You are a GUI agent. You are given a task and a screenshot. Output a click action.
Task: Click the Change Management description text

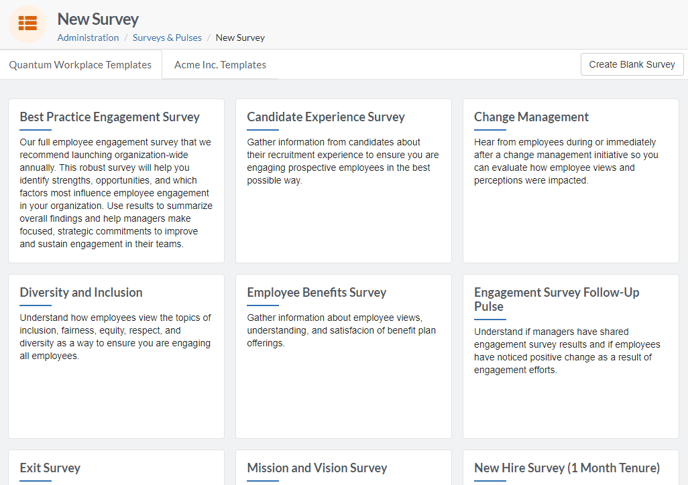[x=566, y=161]
